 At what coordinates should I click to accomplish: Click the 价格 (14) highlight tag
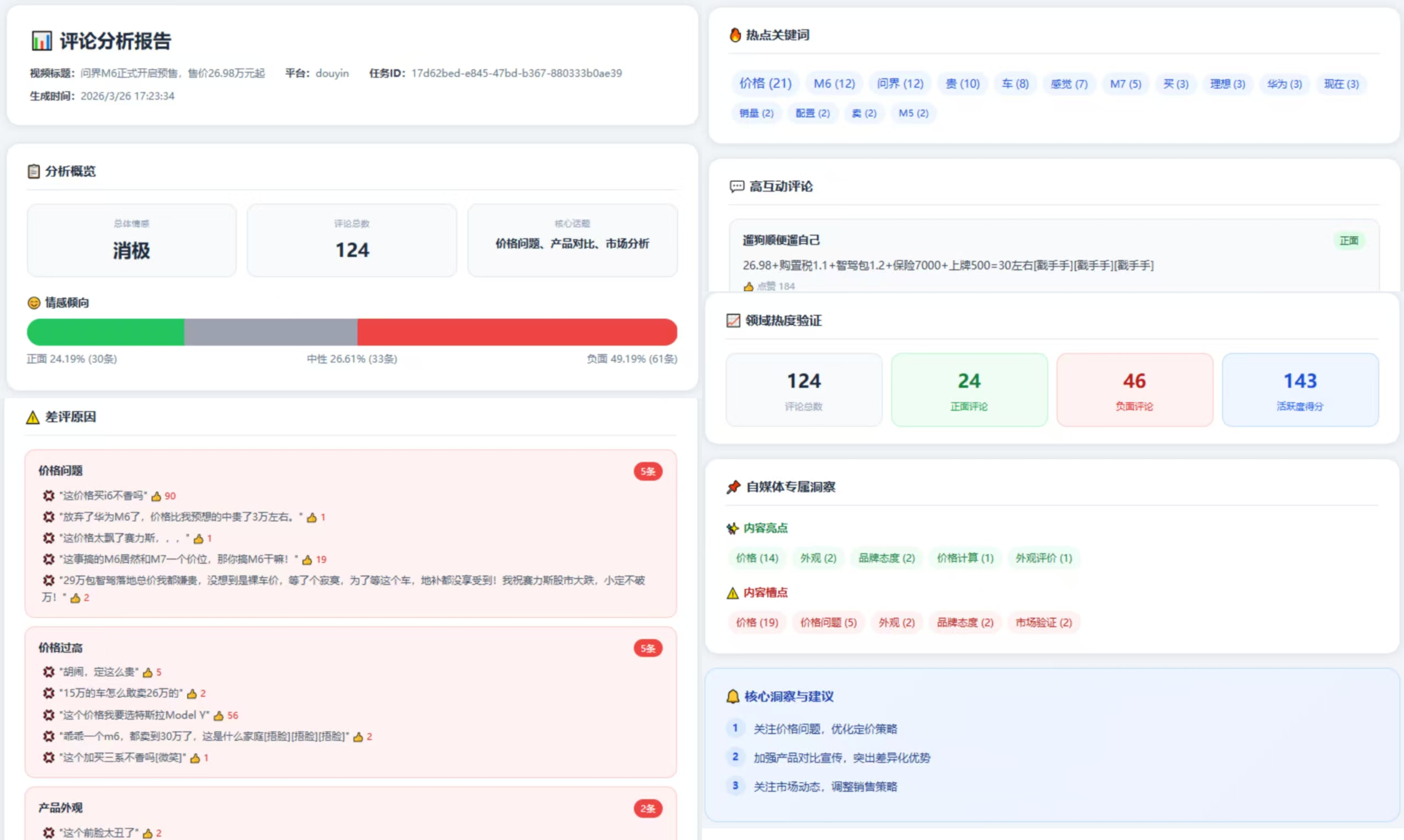pos(757,558)
